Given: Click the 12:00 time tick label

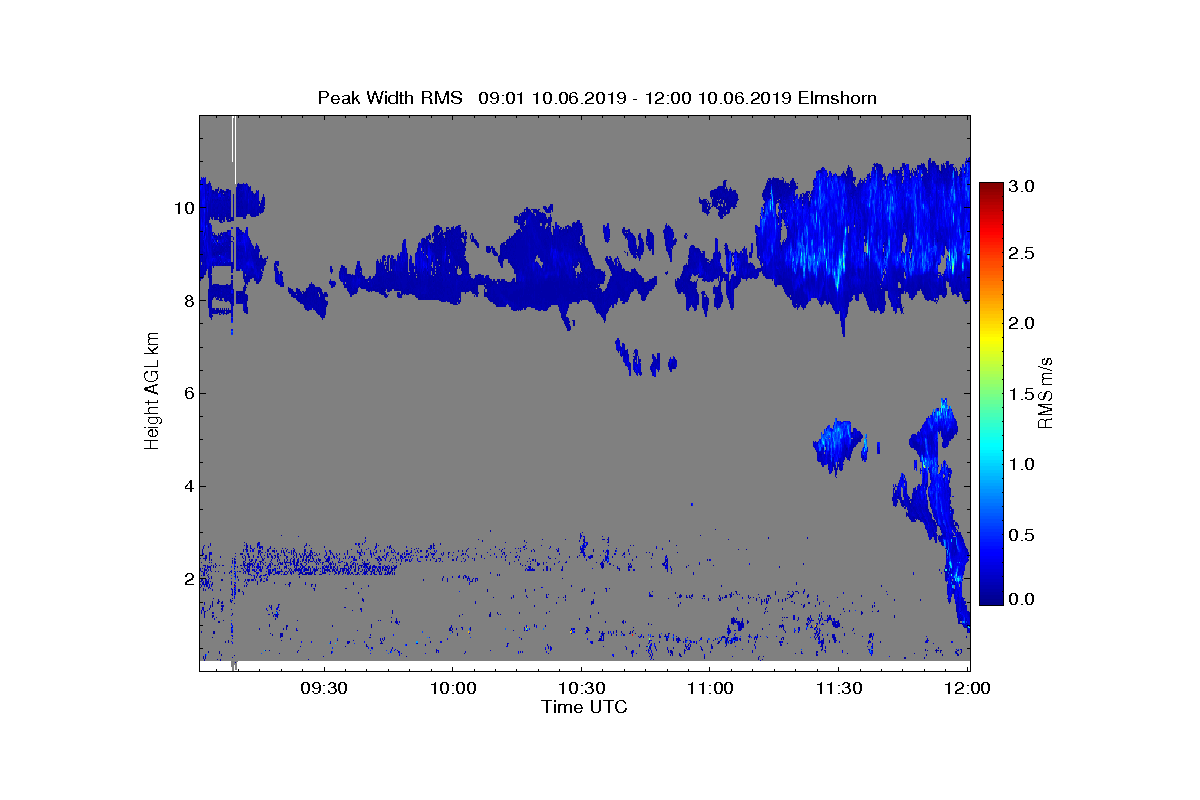Looking at the screenshot, I should tap(966, 689).
